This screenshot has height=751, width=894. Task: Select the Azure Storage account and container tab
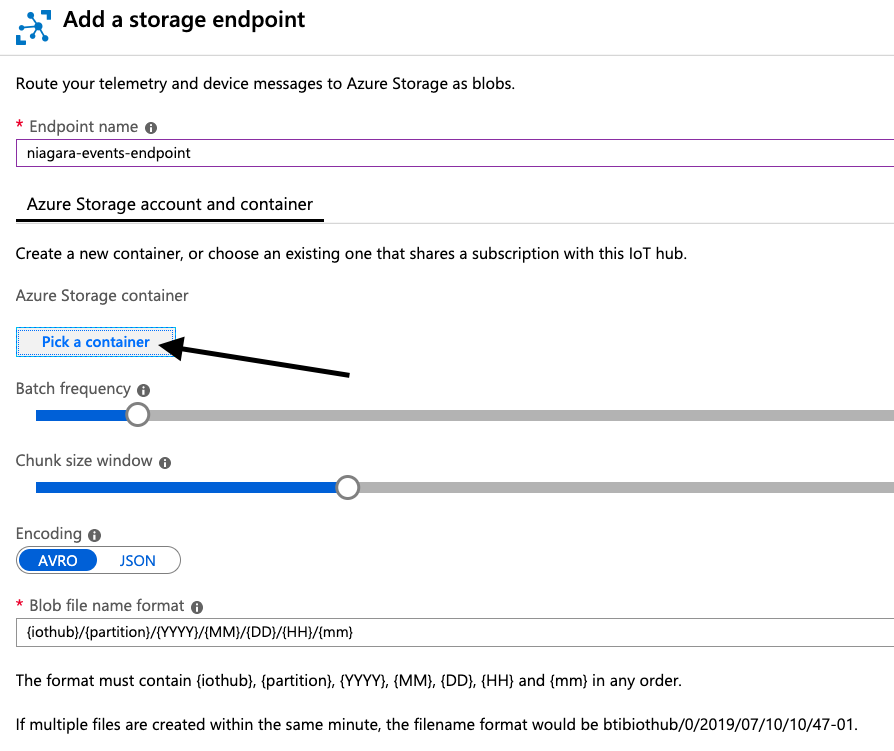[x=169, y=204]
